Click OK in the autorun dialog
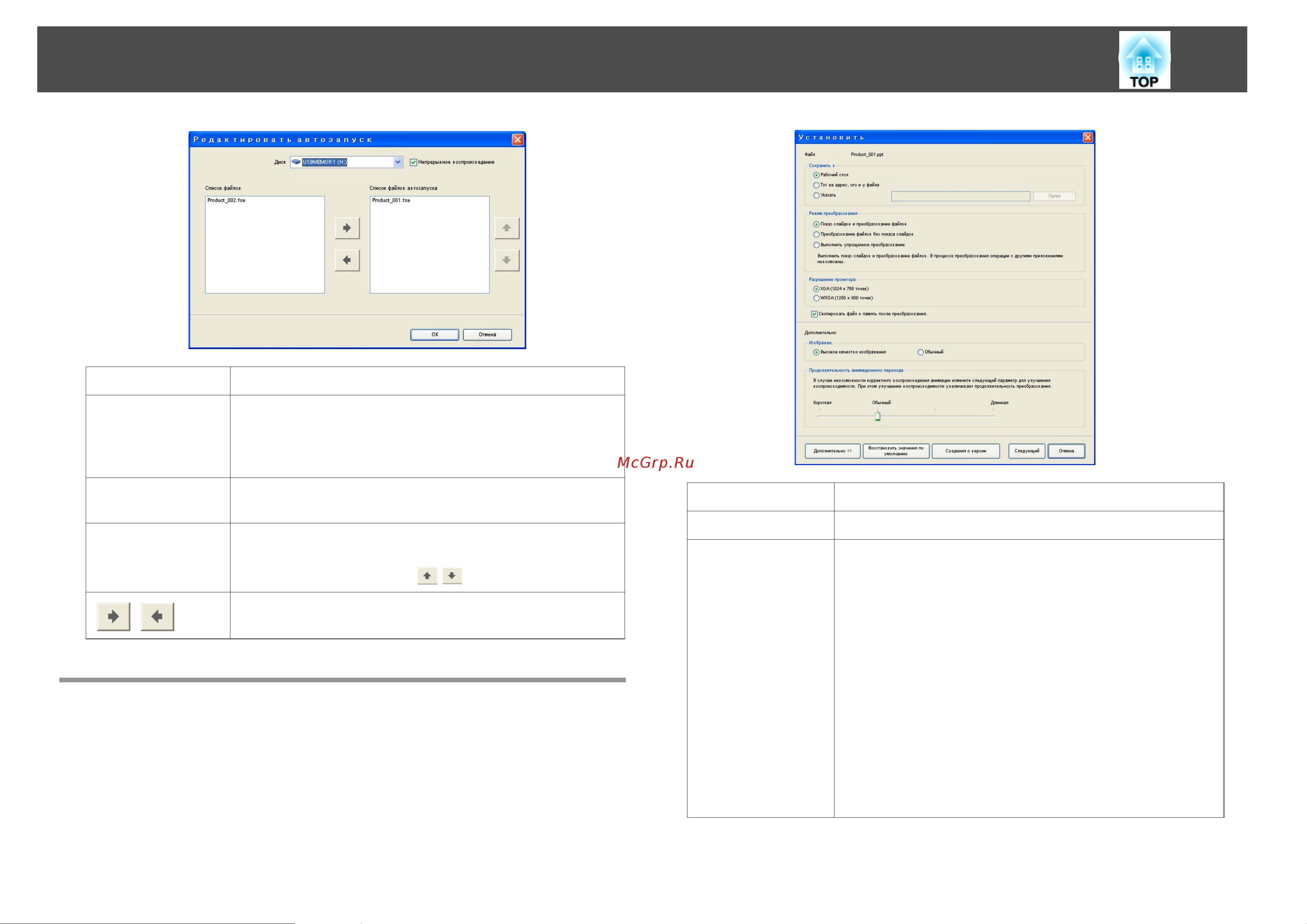The height and width of the screenshot is (924, 1307). point(435,335)
